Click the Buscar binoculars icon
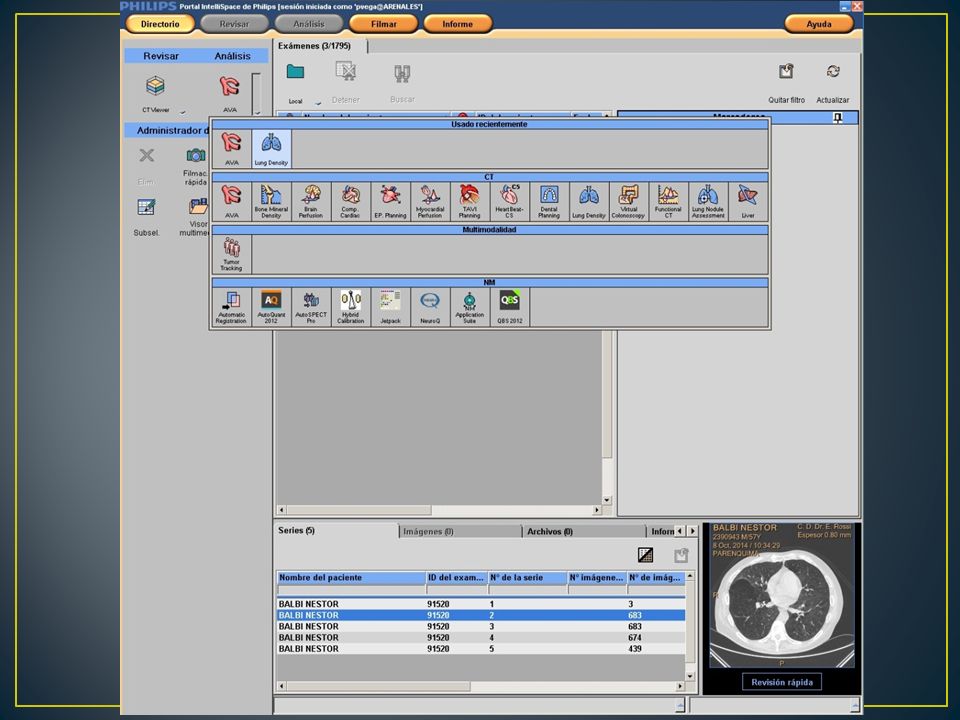The width and height of the screenshot is (960, 720). coord(402,73)
